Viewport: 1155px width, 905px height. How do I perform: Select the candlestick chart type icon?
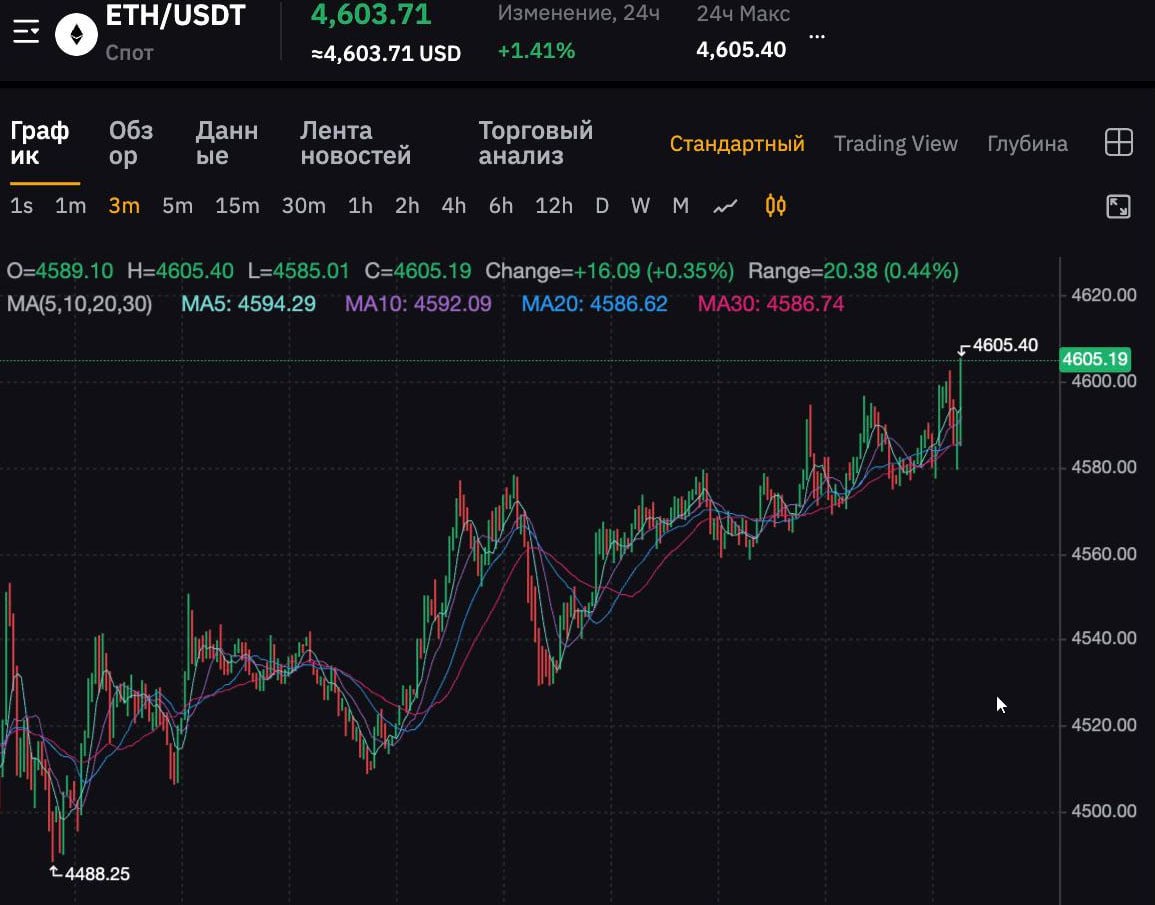[775, 206]
